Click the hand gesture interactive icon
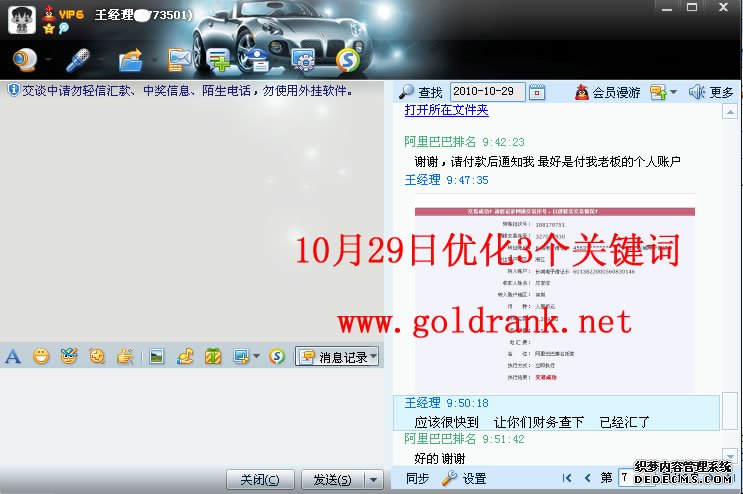The height and width of the screenshot is (494, 743). point(125,356)
